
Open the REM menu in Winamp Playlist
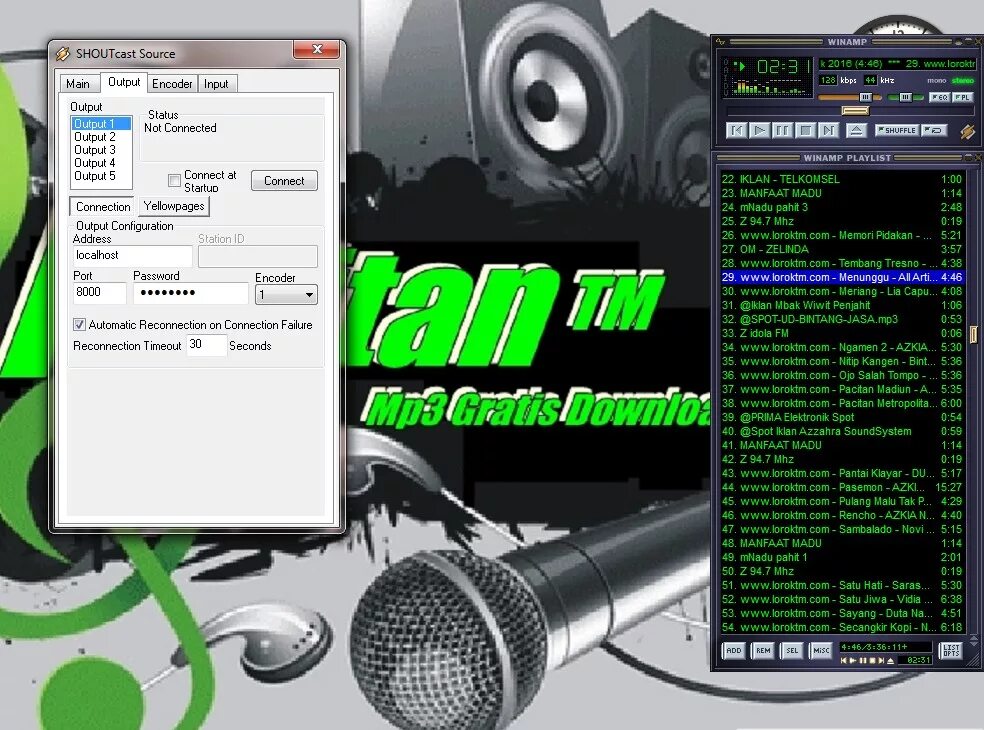click(763, 650)
